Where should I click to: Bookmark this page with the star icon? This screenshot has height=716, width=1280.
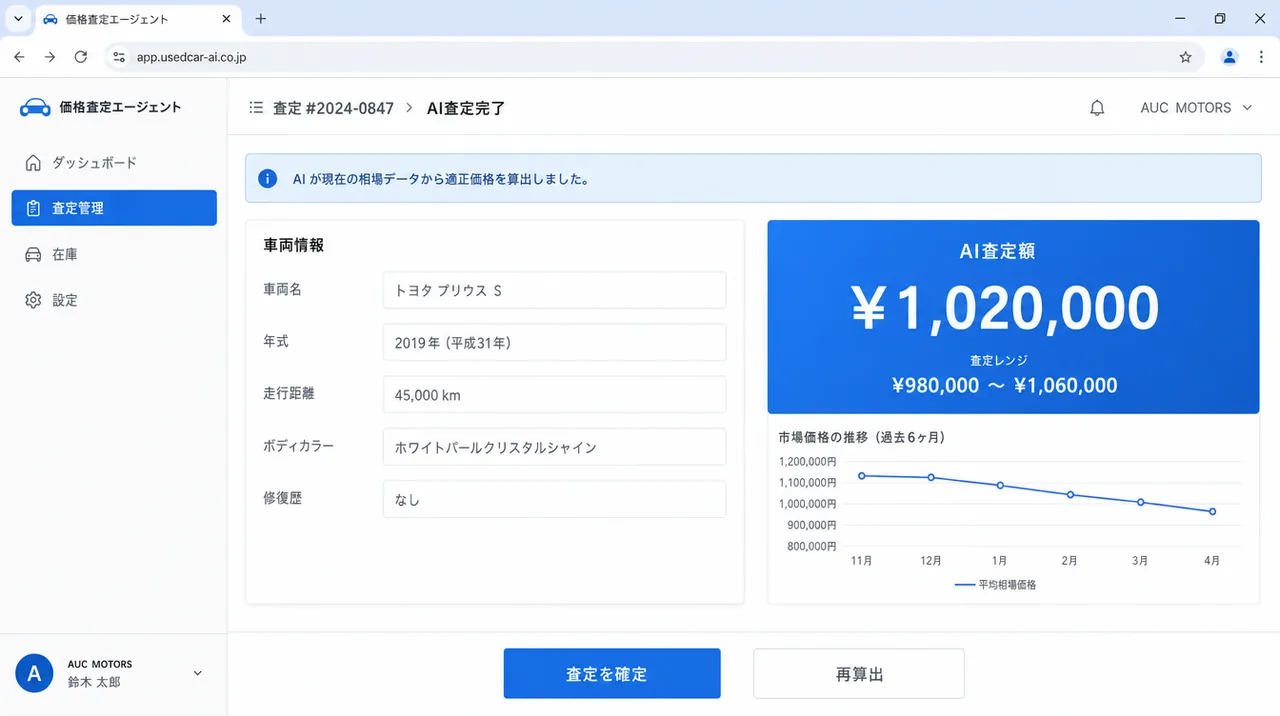[x=1186, y=57]
